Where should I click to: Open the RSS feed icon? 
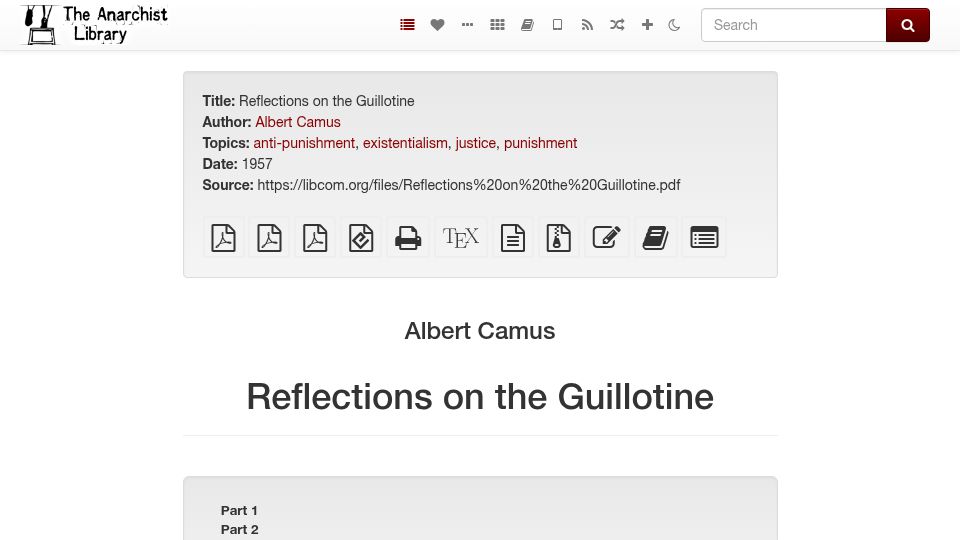(x=587, y=25)
